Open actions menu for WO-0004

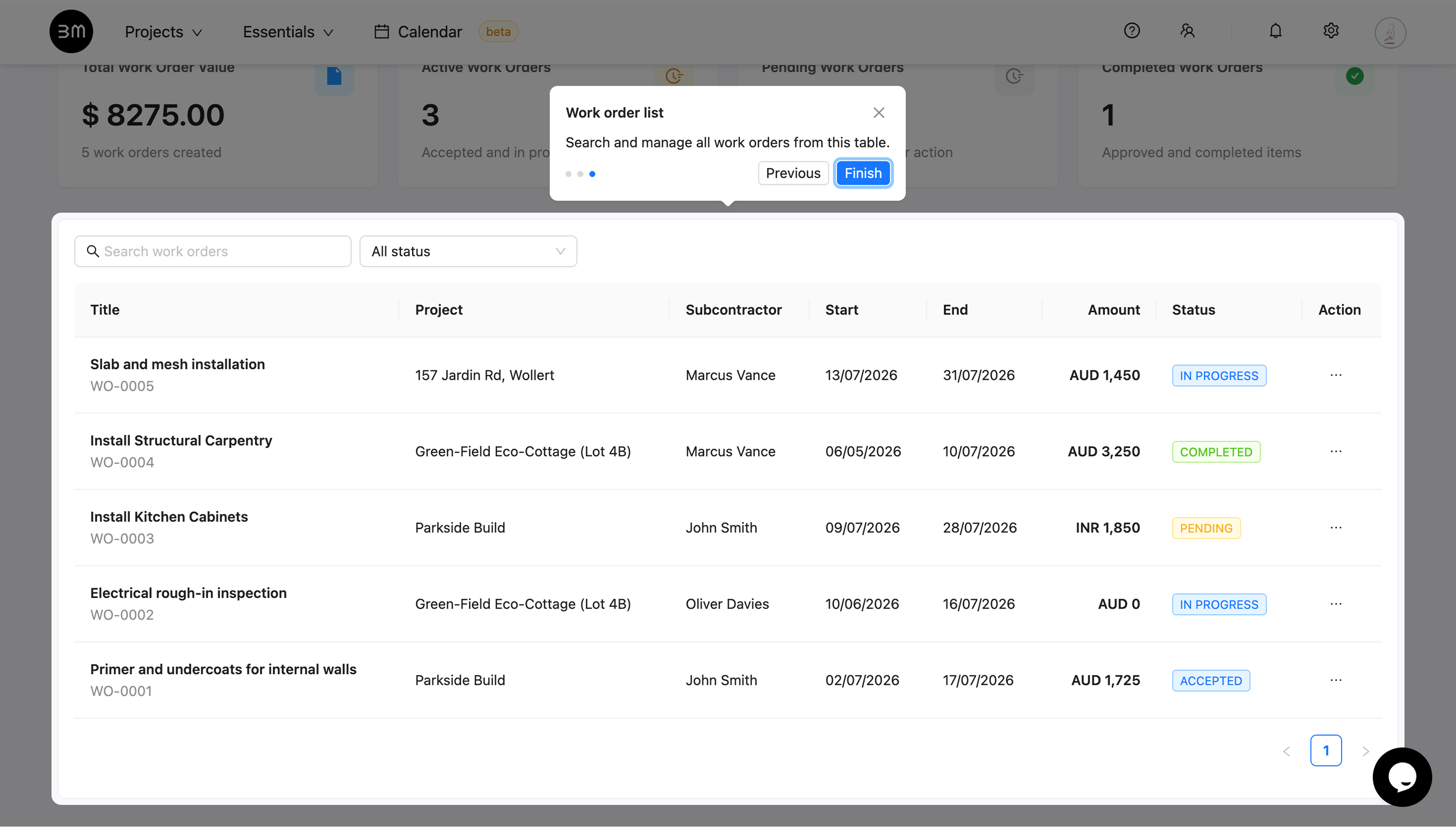tap(1336, 451)
